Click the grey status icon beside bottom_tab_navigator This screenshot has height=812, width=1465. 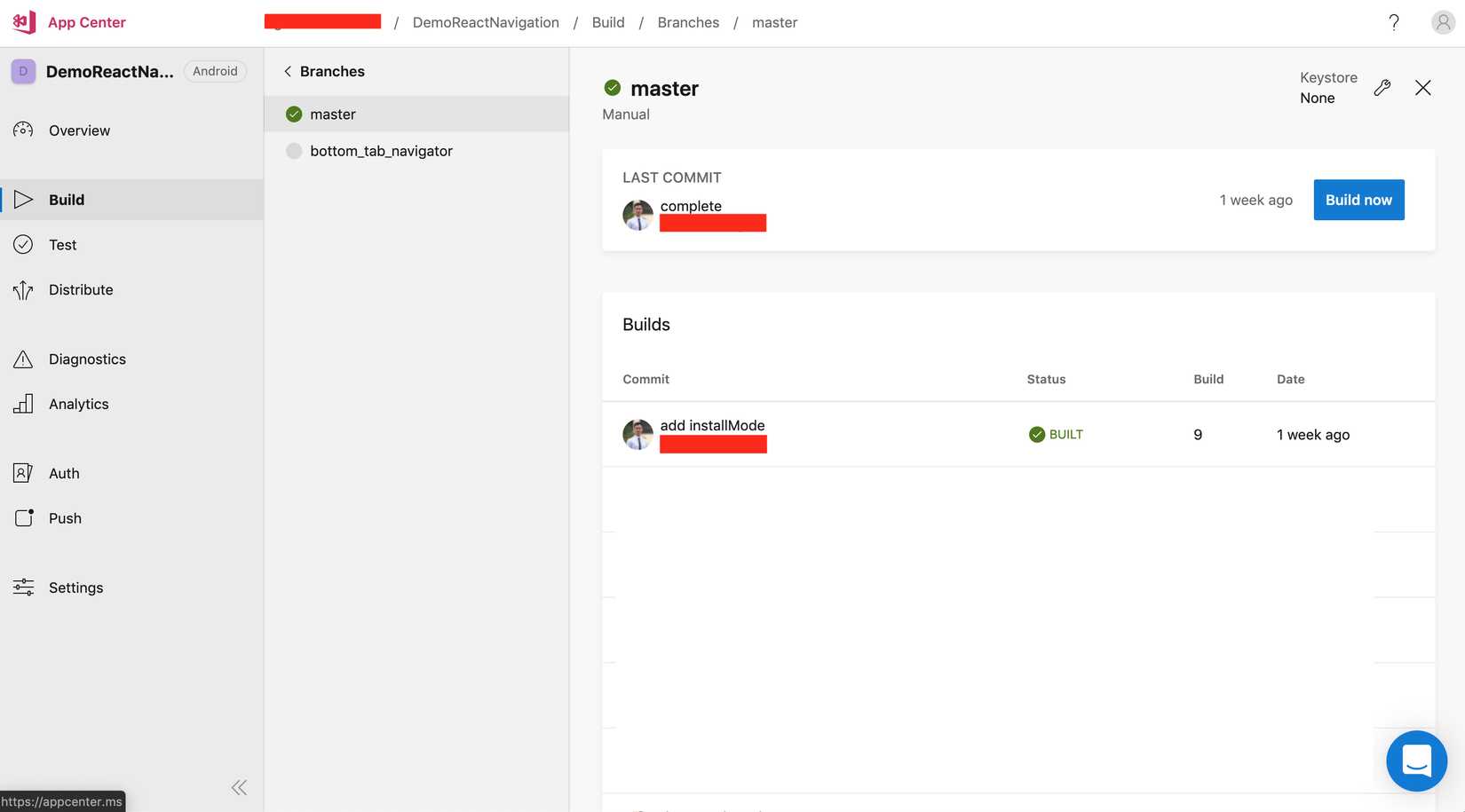[294, 151]
